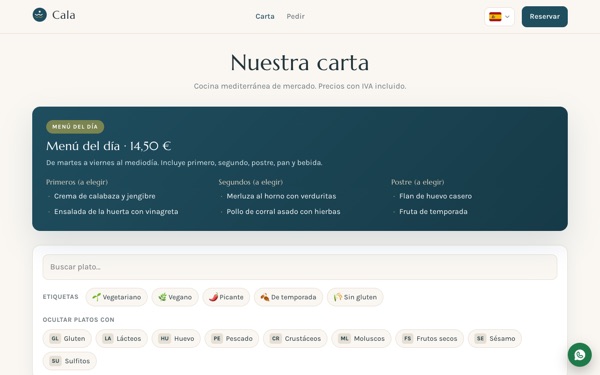Toggle the De temporada tag filter
The width and height of the screenshot is (600, 375).
[288, 297]
